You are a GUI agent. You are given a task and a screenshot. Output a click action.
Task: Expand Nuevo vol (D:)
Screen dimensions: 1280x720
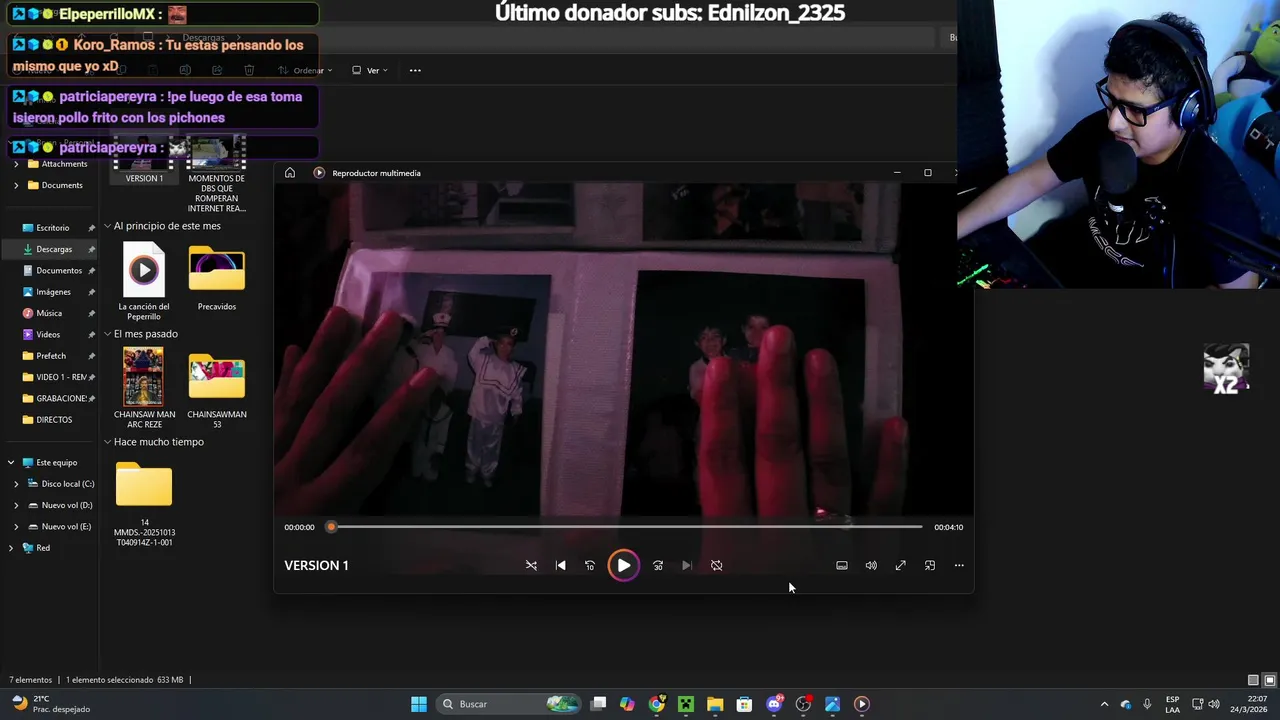pos(16,505)
